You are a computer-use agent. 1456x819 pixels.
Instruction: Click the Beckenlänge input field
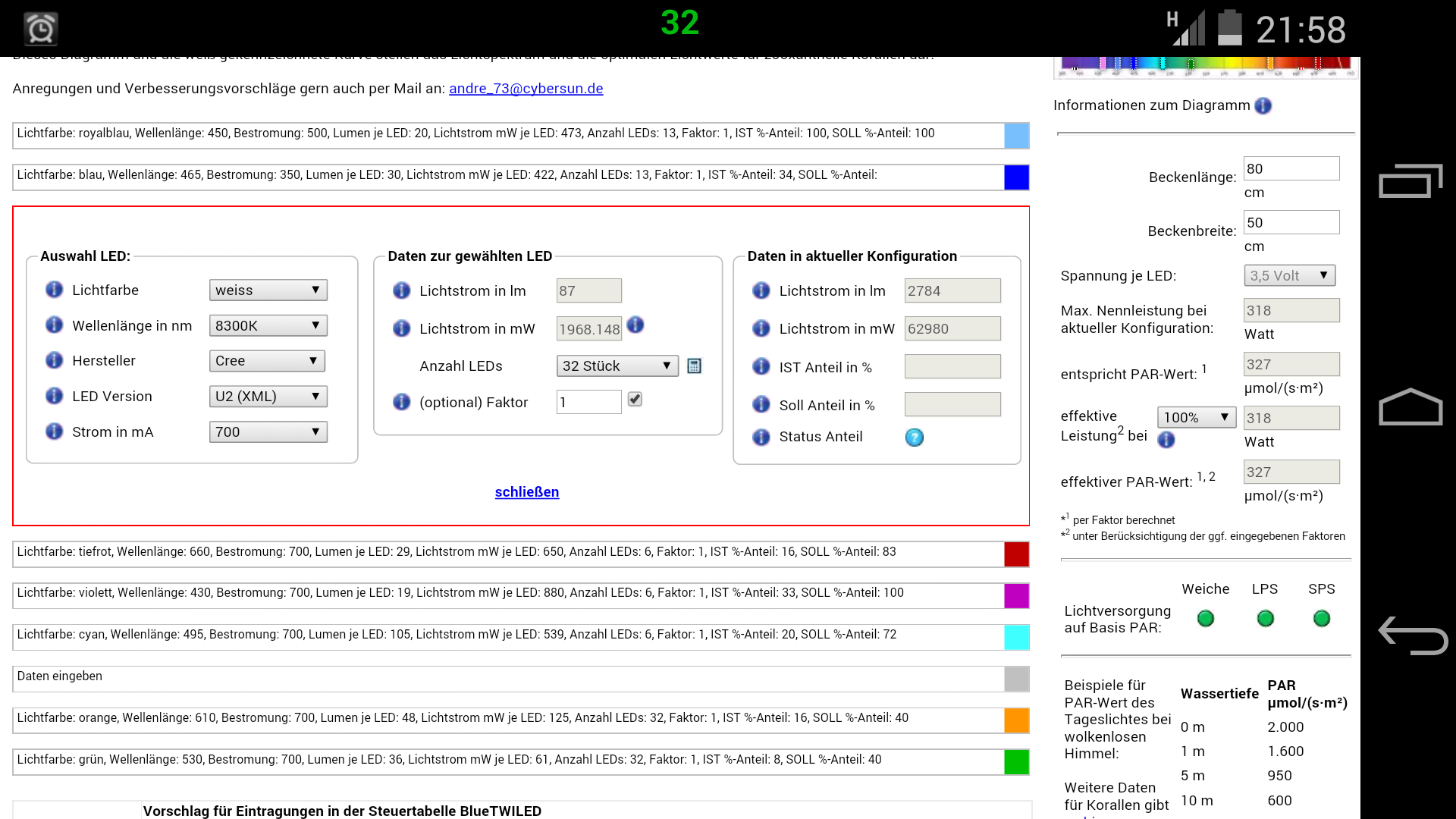[1291, 169]
